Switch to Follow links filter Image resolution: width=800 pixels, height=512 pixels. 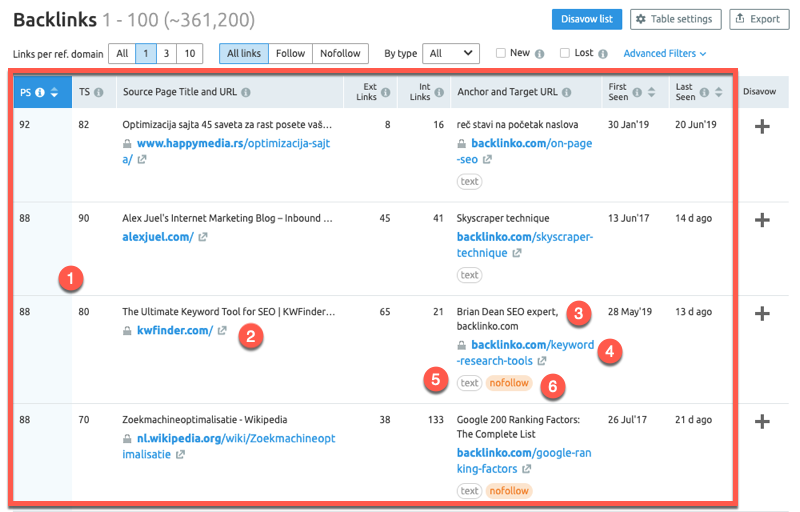[x=290, y=53]
